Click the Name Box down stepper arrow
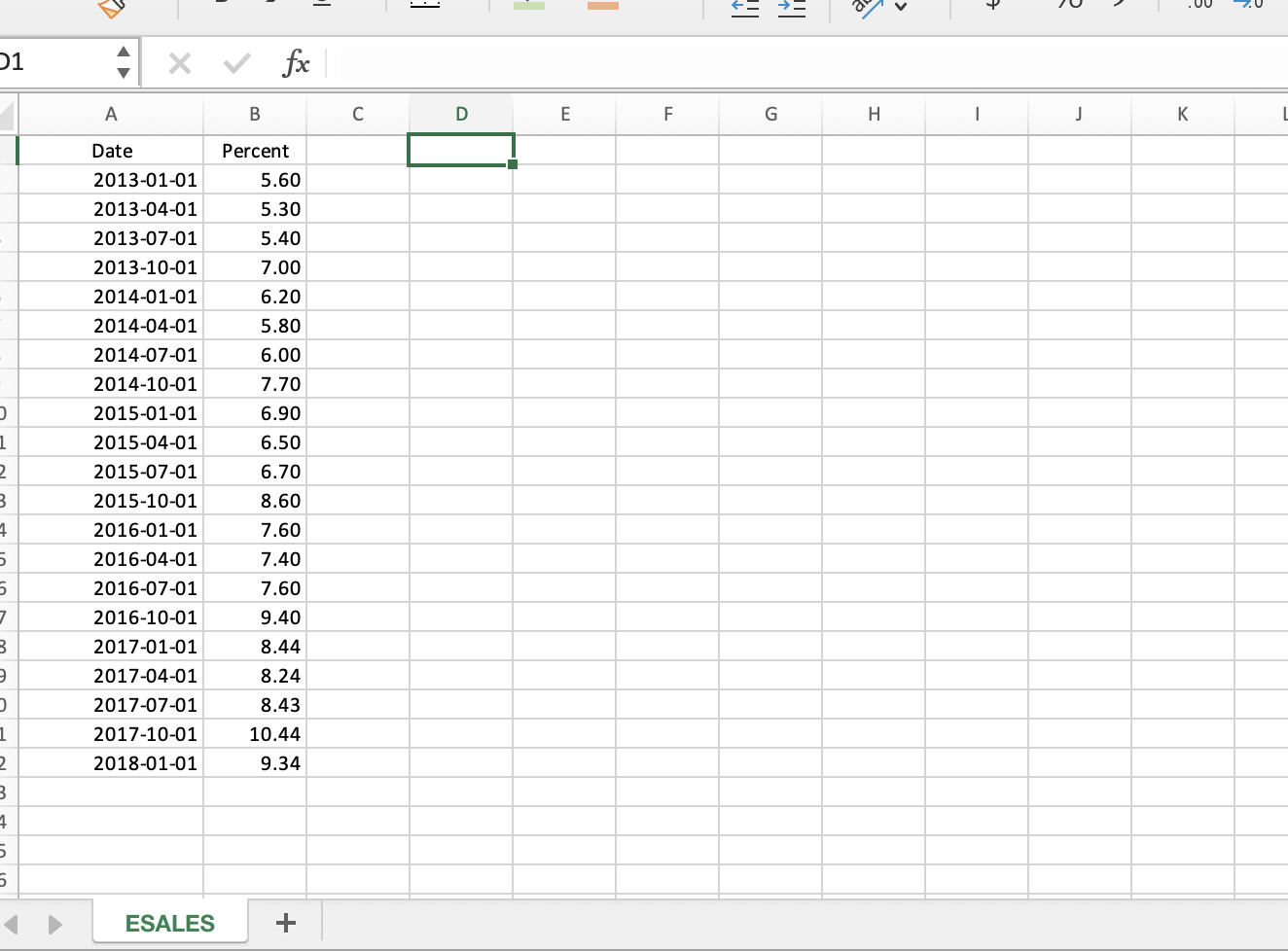 coord(123,72)
